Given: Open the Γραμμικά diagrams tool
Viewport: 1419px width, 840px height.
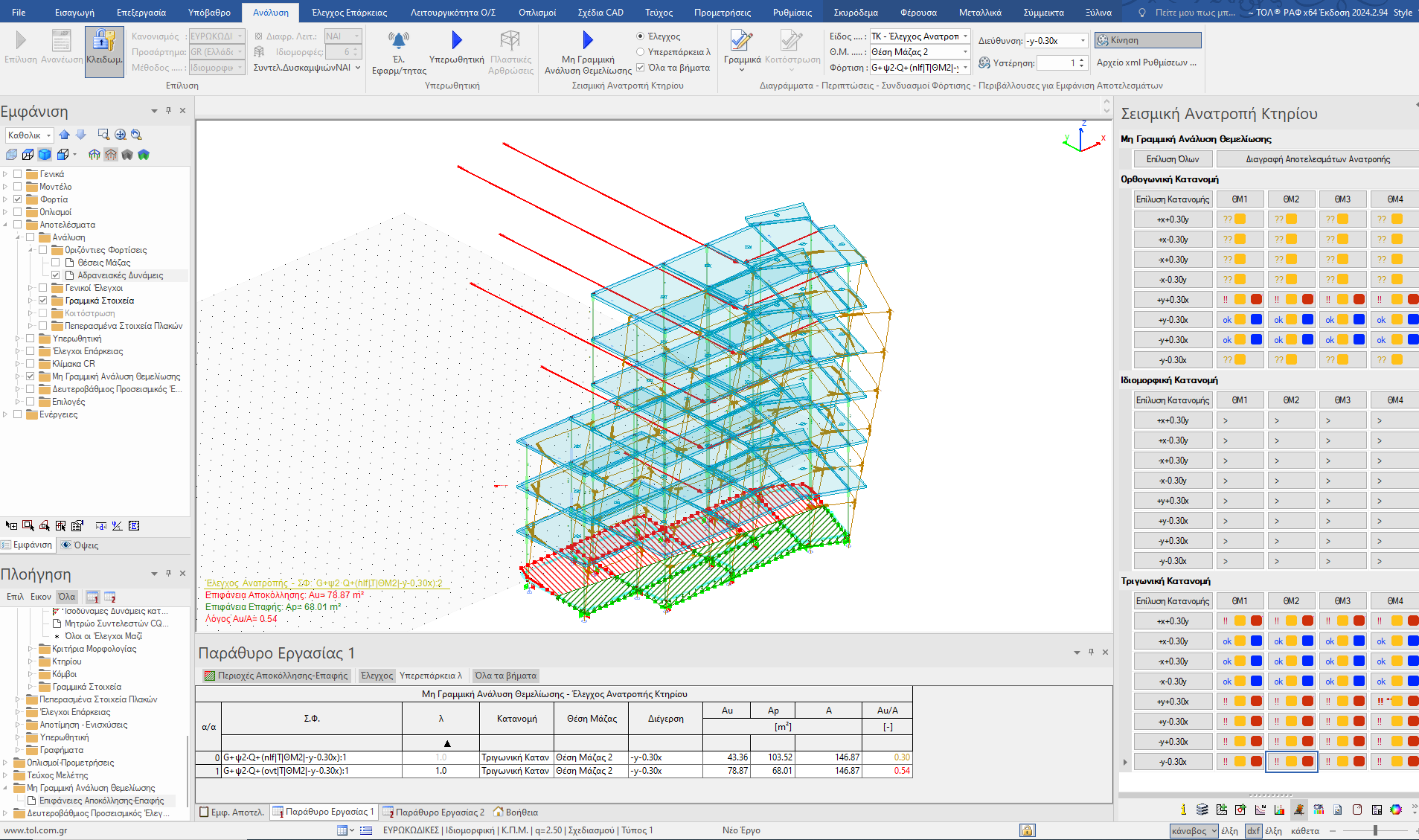Looking at the screenshot, I should [741, 42].
